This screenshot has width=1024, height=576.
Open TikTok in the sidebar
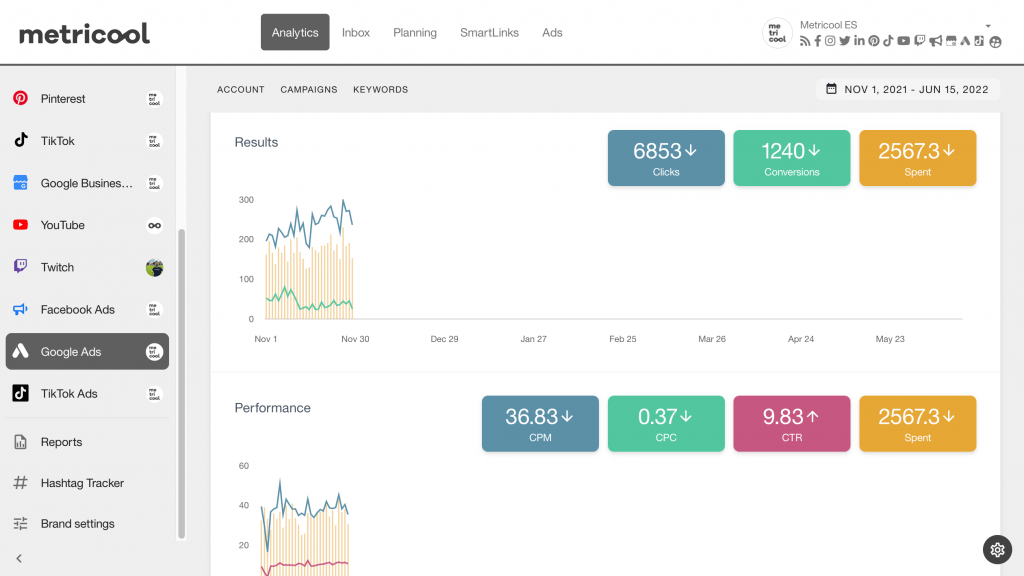[x=88, y=141]
